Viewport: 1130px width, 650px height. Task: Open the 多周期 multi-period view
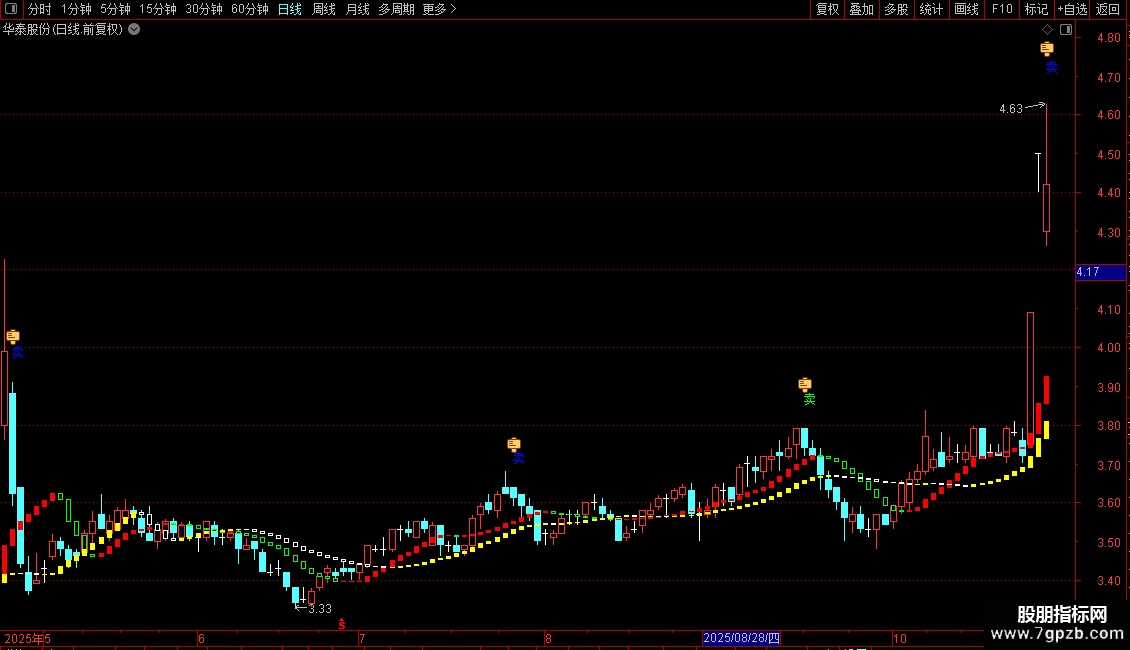tap(396, 9)
